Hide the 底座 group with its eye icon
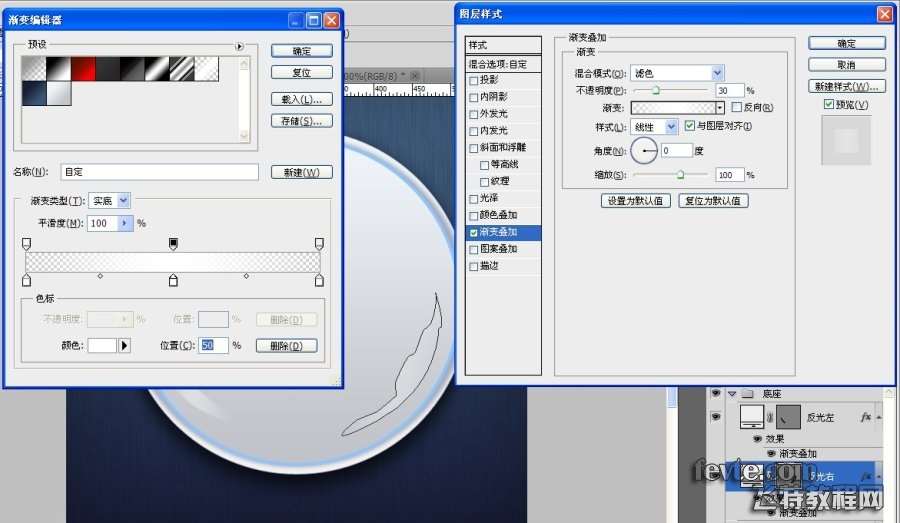This screenshot has height=523, width=900. pyautogui.click(x=715, y=394)
